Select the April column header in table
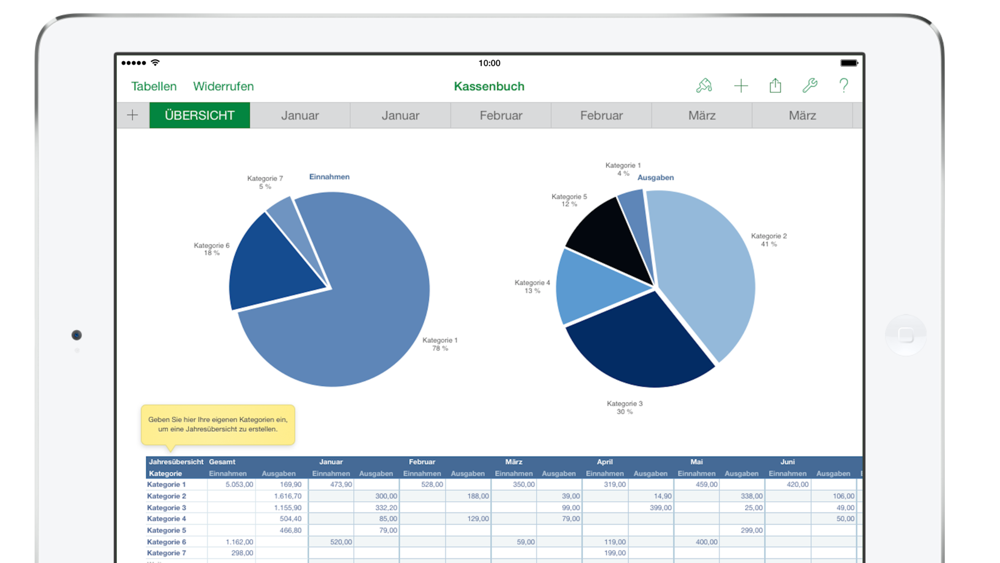1000x563 pixels. [605, 462]
